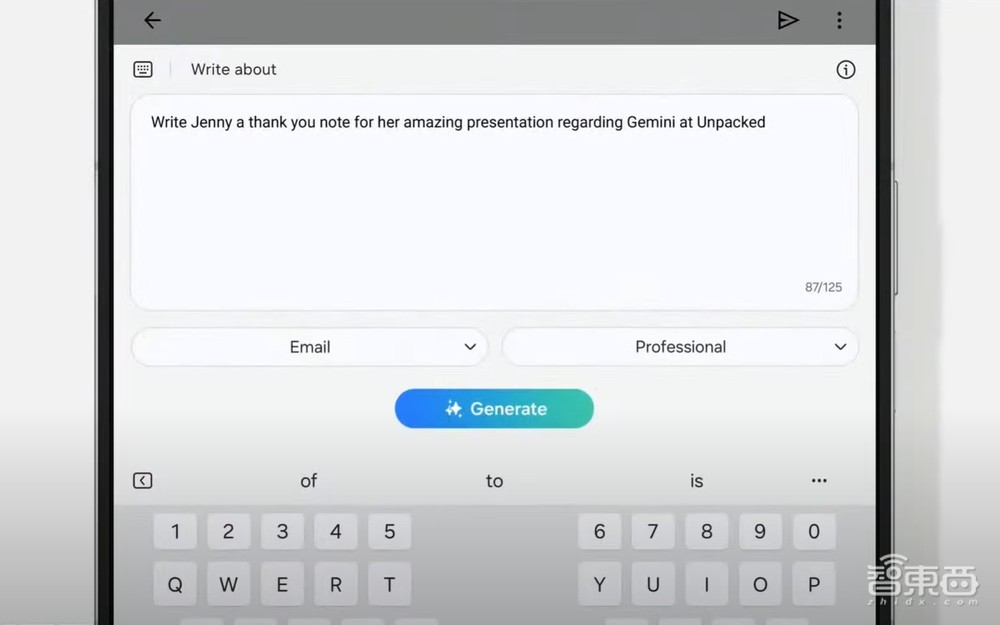The width and height of the screenshot is (1000, 625).
Task: Open the three-dot overflow menu
Action: click(839, 20)
